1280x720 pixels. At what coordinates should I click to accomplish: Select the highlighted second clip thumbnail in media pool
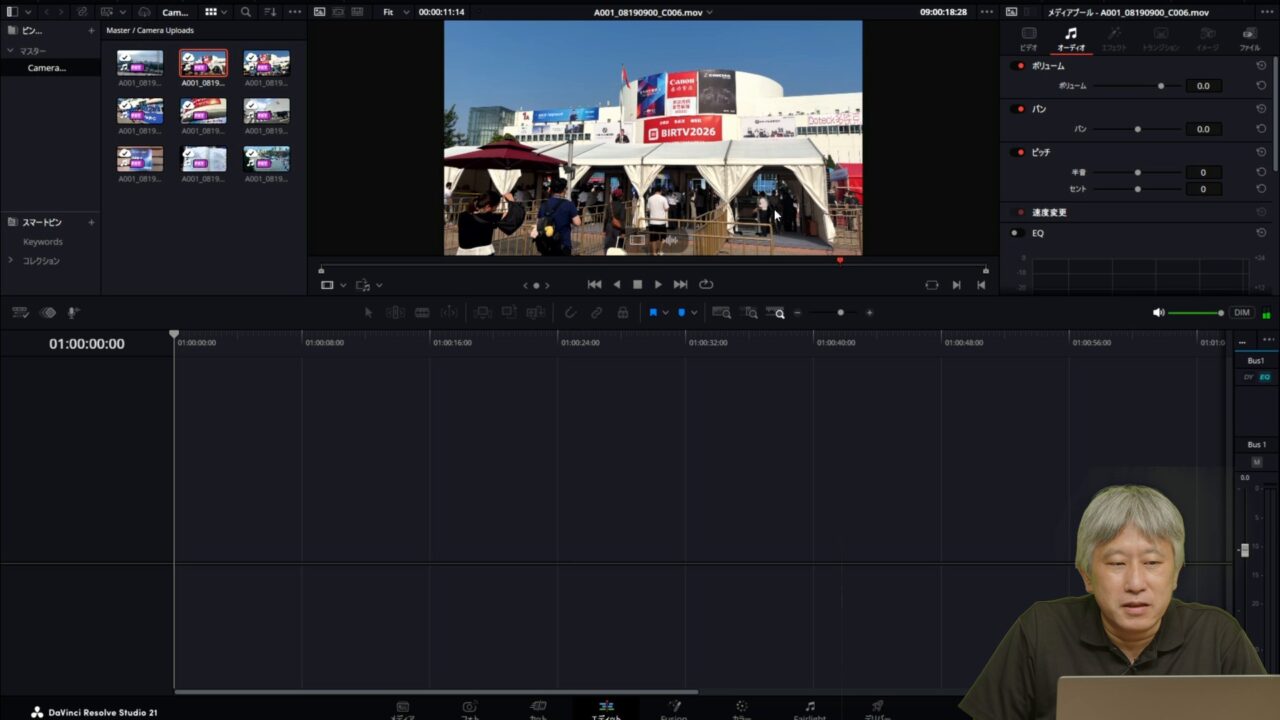pyautogui.click(x=203, y=63)
